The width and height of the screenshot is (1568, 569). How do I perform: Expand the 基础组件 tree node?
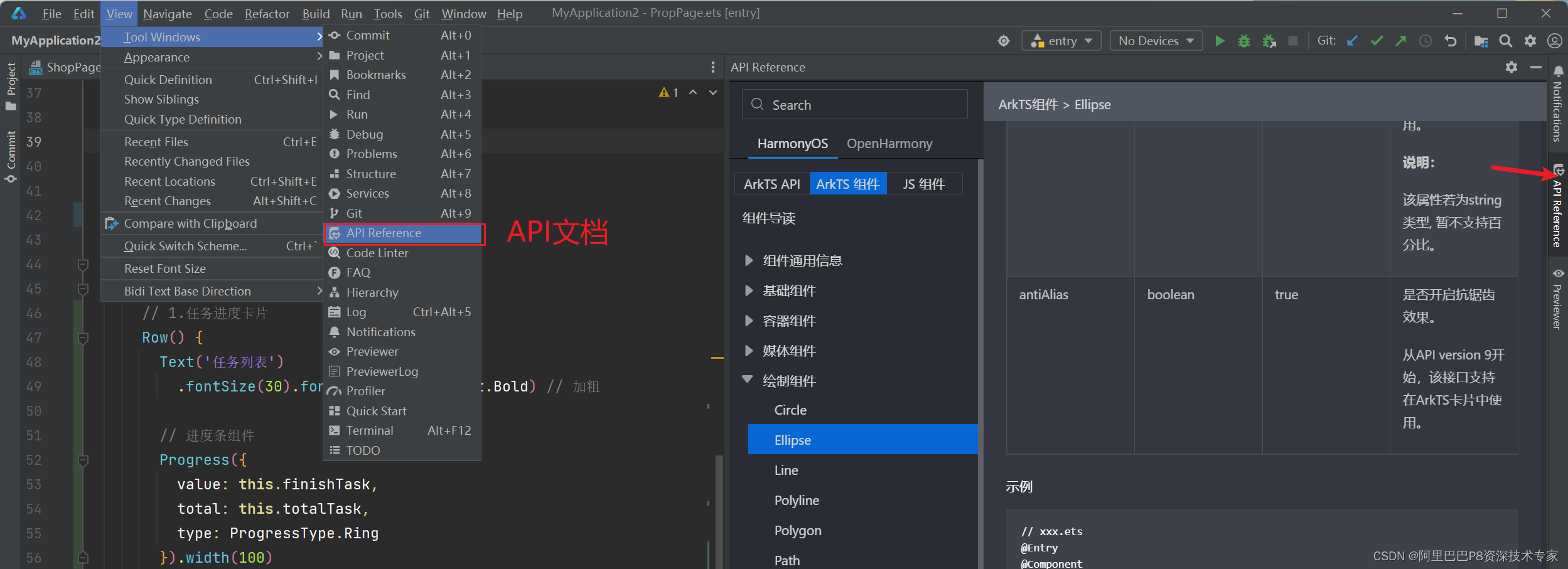click(748, 290)
